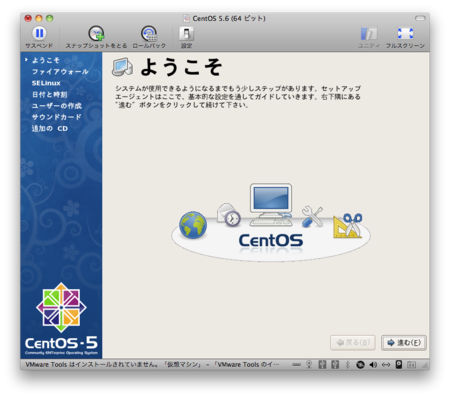Click the sound speaker status icon
The width and height of the screenshot is (450, 398).
pyautogui.click(x=373, y=365)
